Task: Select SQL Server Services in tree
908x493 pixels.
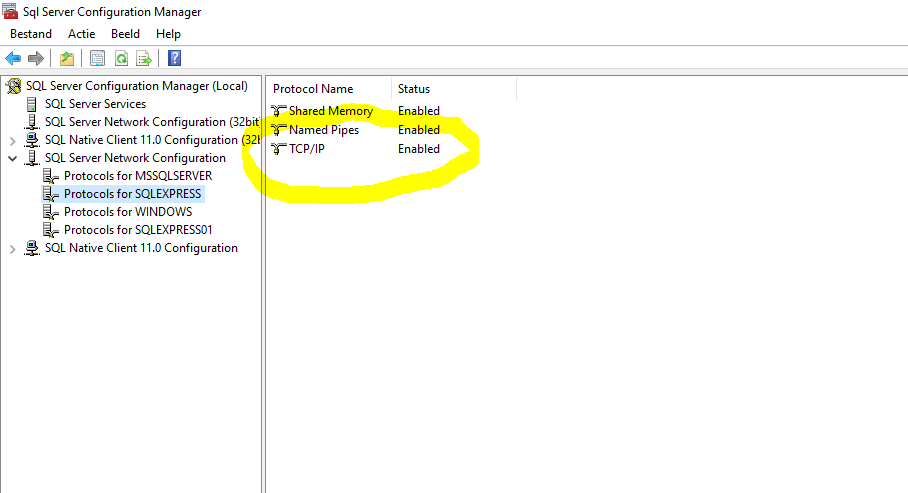Action: (x=96, y=104)
